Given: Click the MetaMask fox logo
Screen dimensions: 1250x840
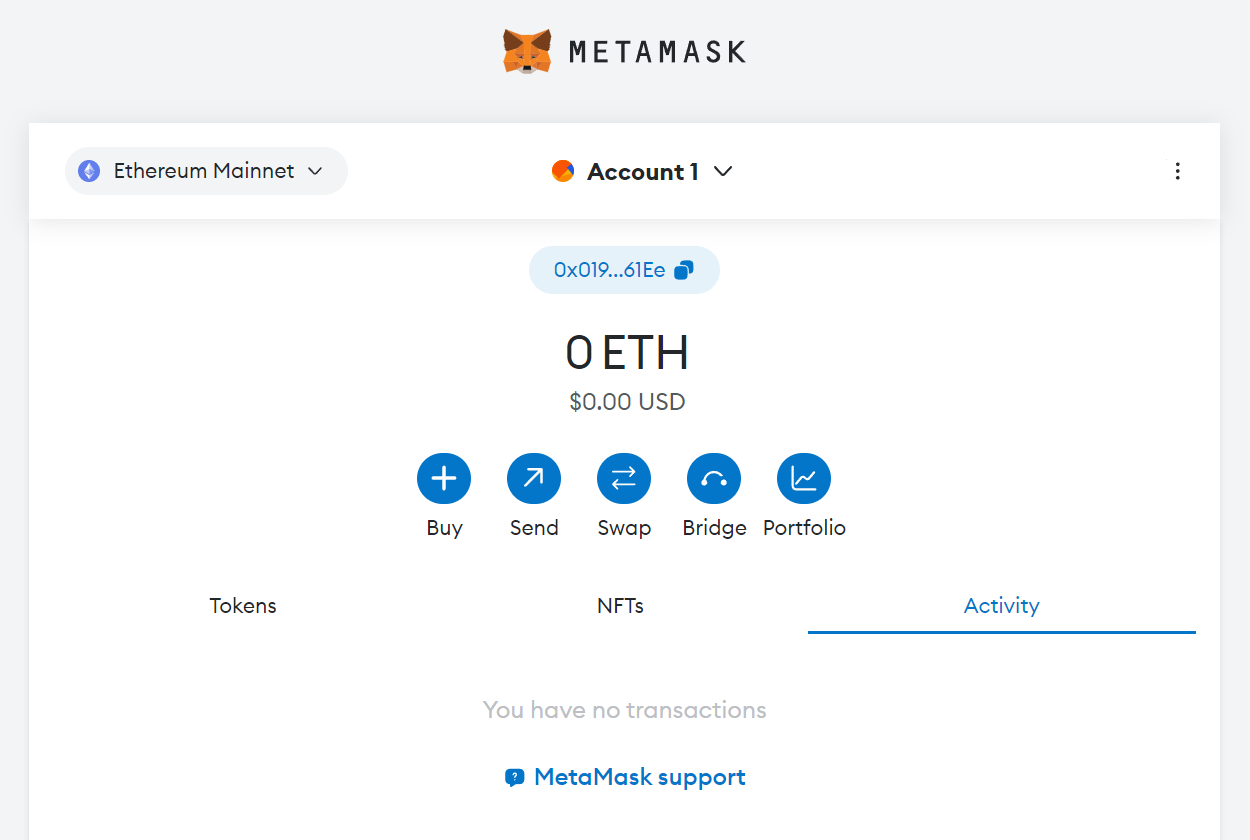Looking at the screenshot, I should (x=527, y=51).
